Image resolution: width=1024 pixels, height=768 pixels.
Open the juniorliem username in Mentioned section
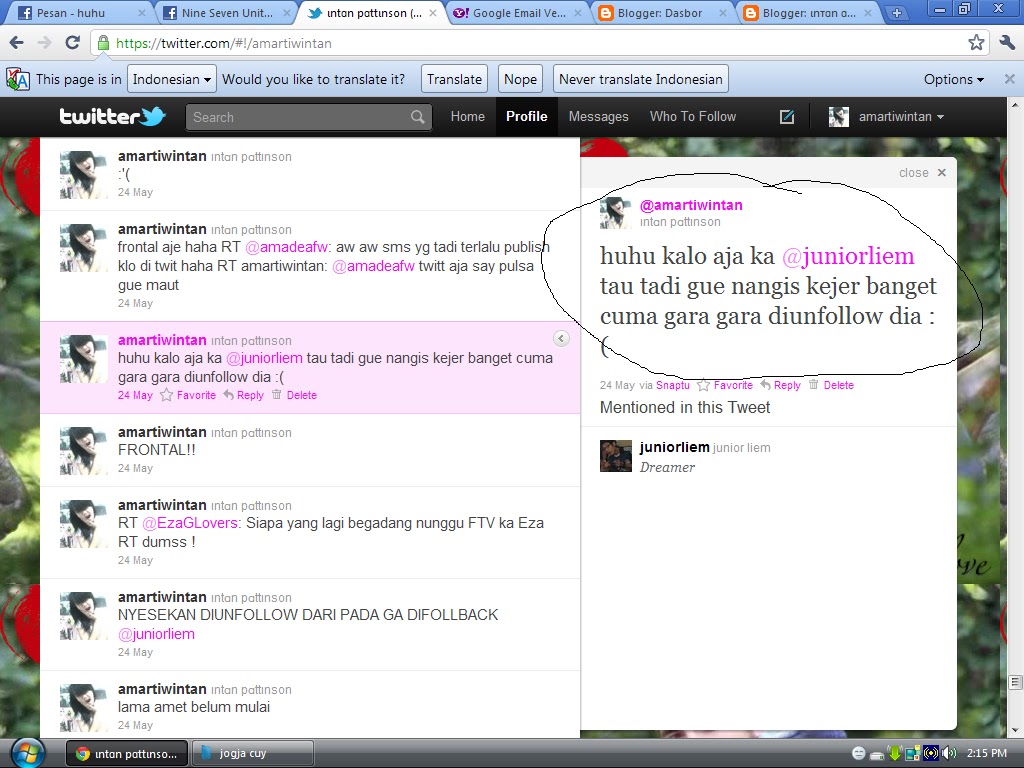click(x=675, y=447)
